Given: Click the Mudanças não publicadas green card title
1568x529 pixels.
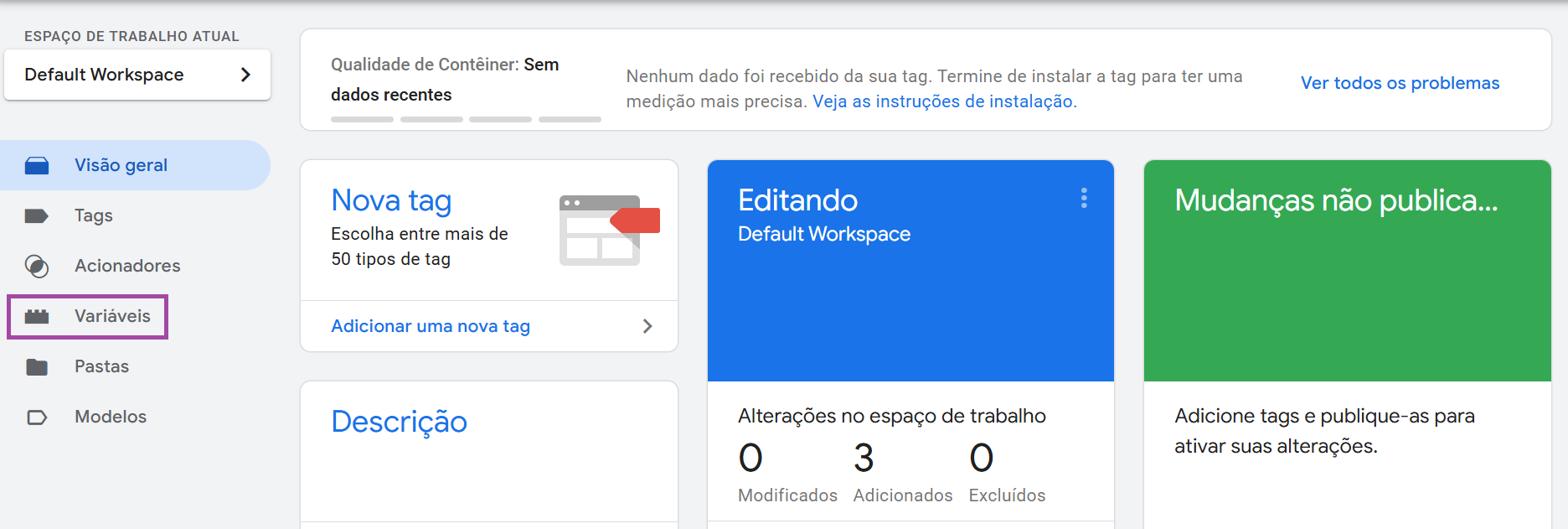Looking at the screenshot, I should click(1336, 200).
